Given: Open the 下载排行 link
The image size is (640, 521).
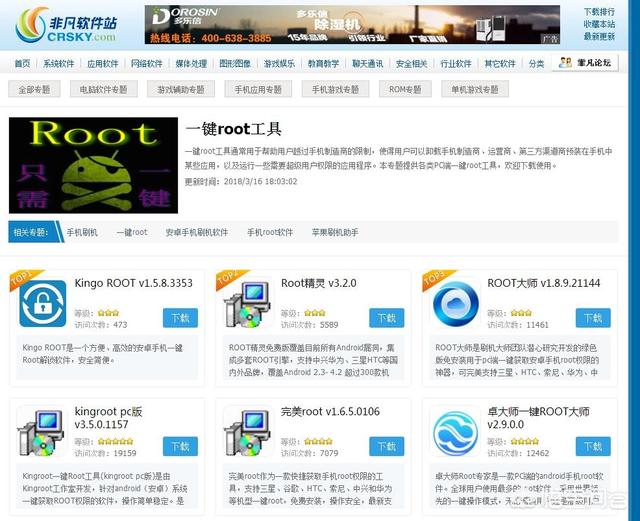Looking at the screenshot, I should [x=599, y=12].
